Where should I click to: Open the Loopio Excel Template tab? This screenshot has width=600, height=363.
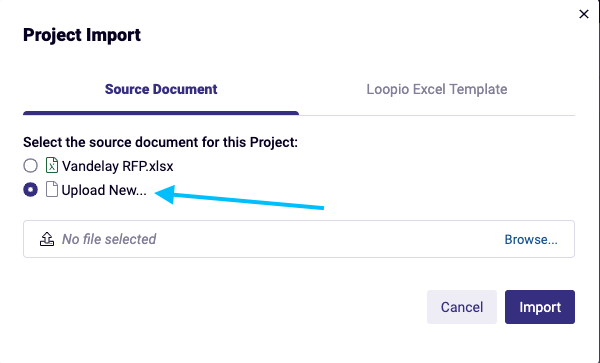coord(437,89)
